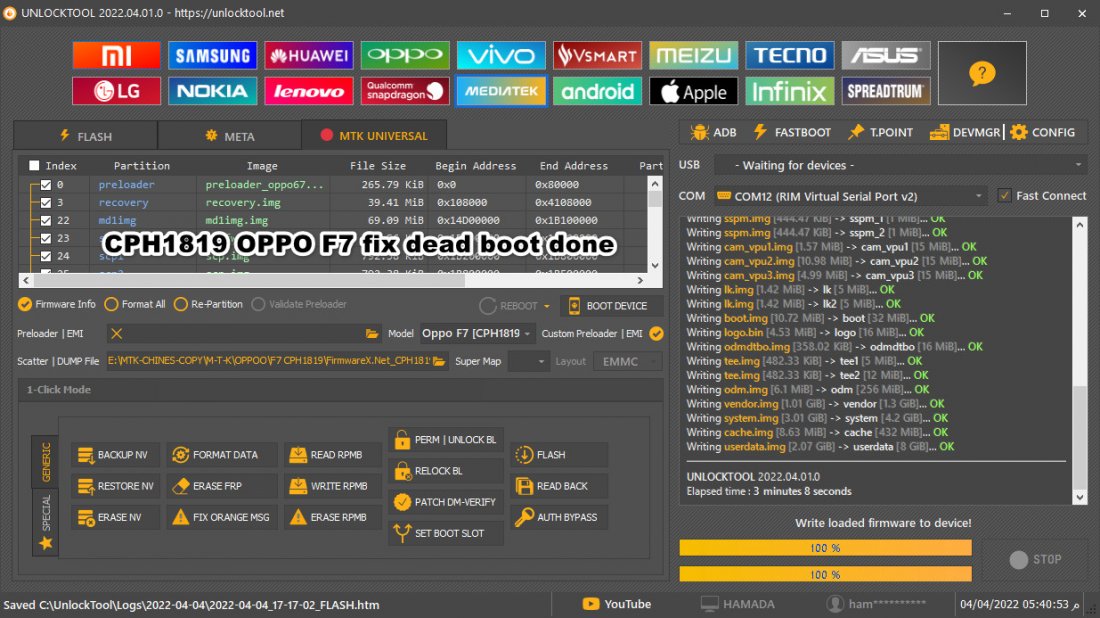
Task: Uncheck the recovery partition checkbox
Action: pyautogui.click(x=46, y=203)
